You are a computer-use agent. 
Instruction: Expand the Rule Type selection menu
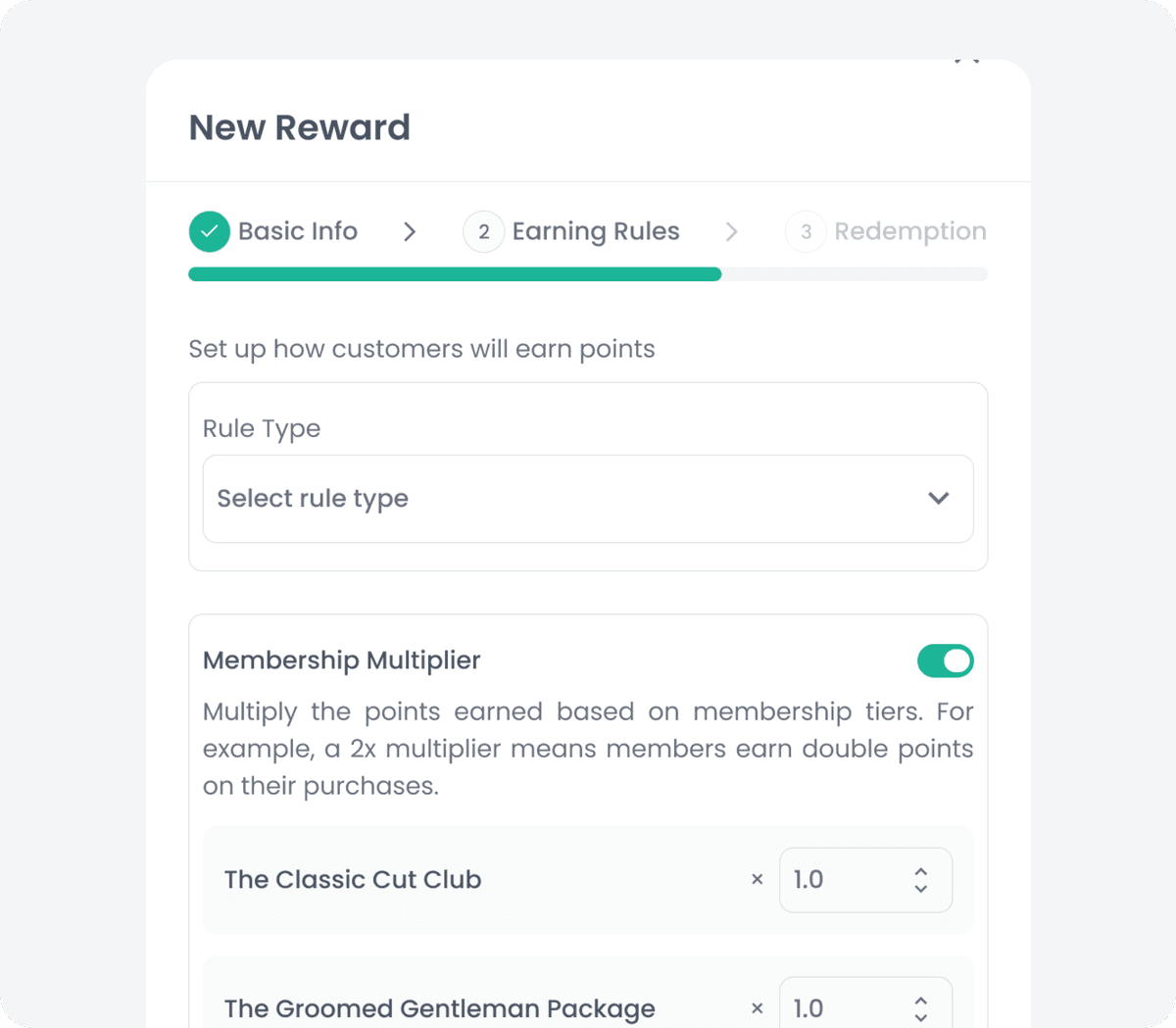588,499
